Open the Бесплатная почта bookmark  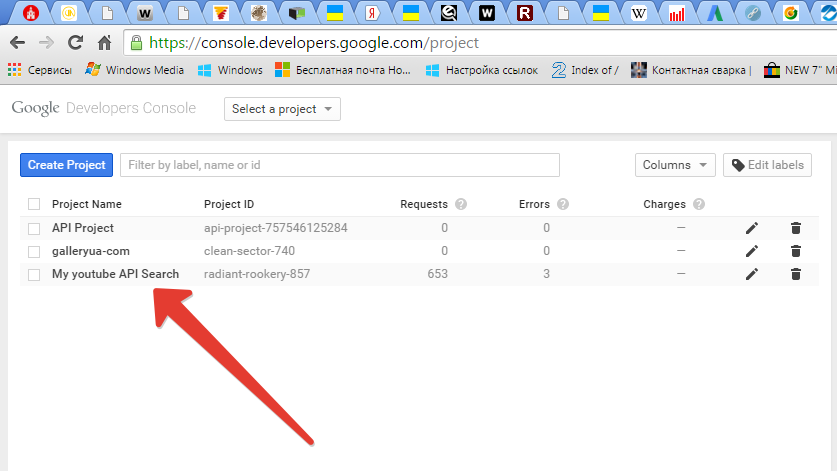tap(343, 70)
